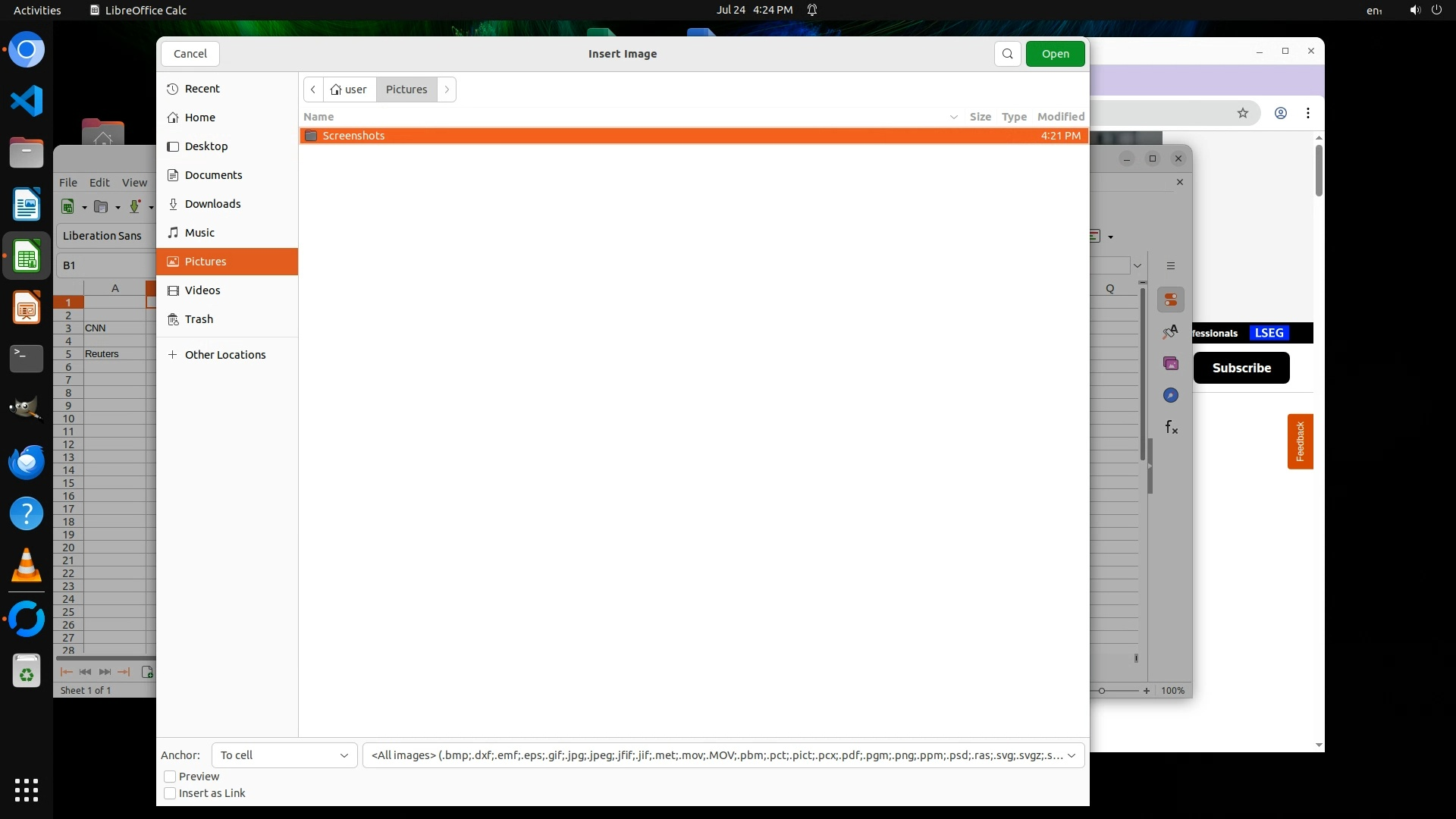Click the search icon in the dialog header
This screenshot has width=1456, height=819.
(1007, 54)
